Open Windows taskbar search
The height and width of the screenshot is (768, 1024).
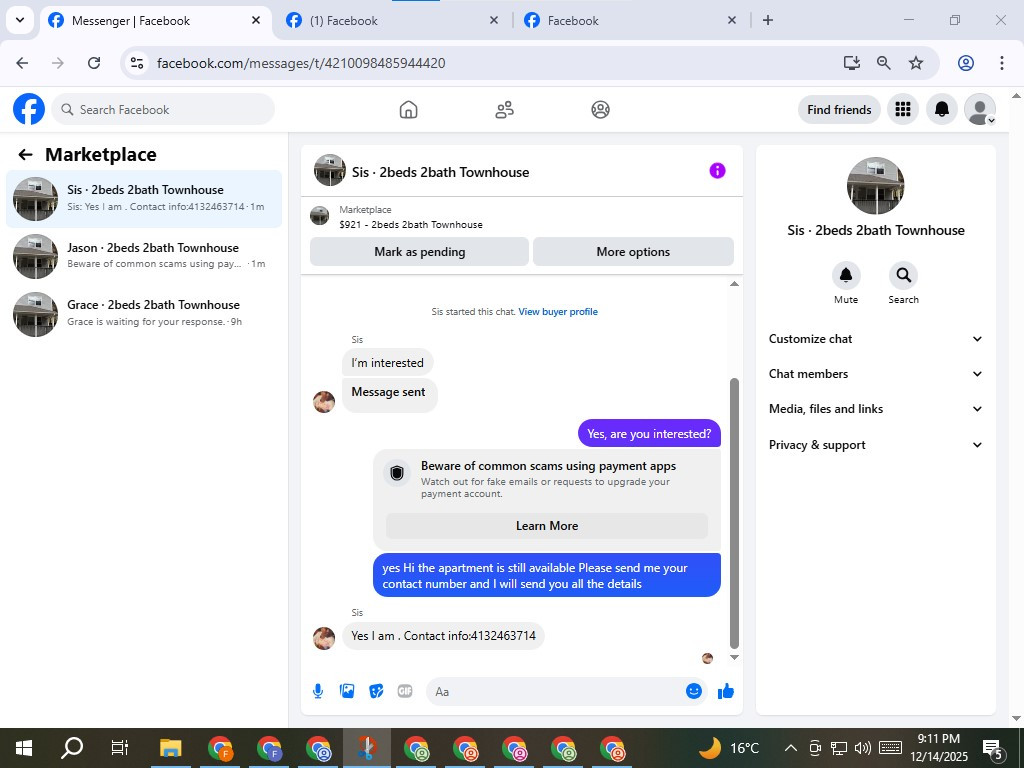coord(72,748)
